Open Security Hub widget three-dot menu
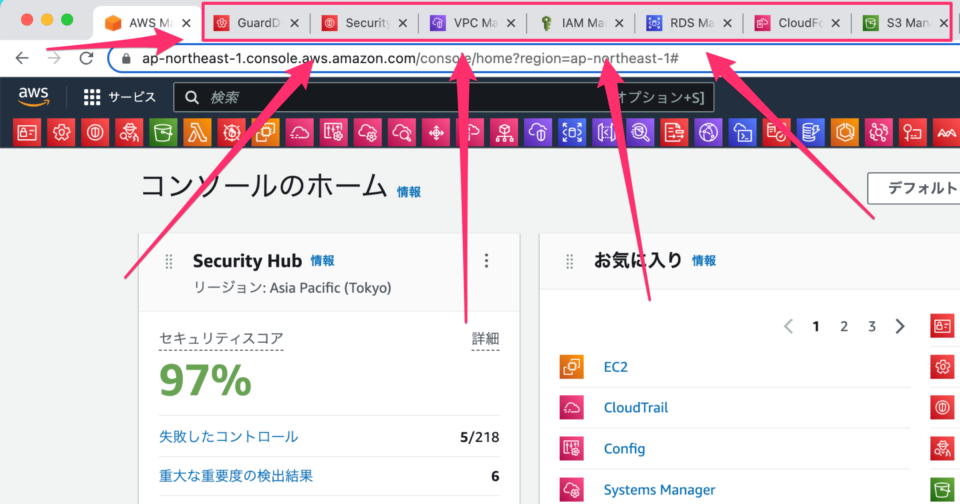The width and height of the screenshot is (960, 504). click(x=487, y=261)
